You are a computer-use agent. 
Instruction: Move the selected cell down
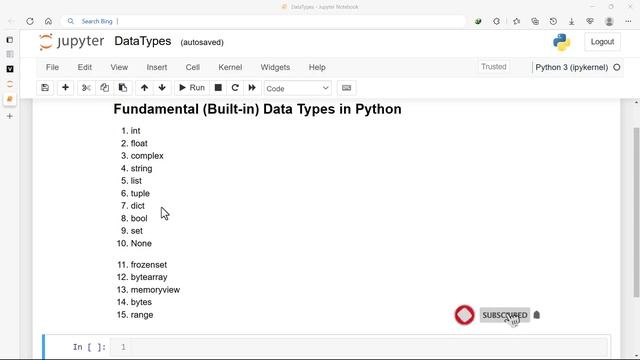162,88
